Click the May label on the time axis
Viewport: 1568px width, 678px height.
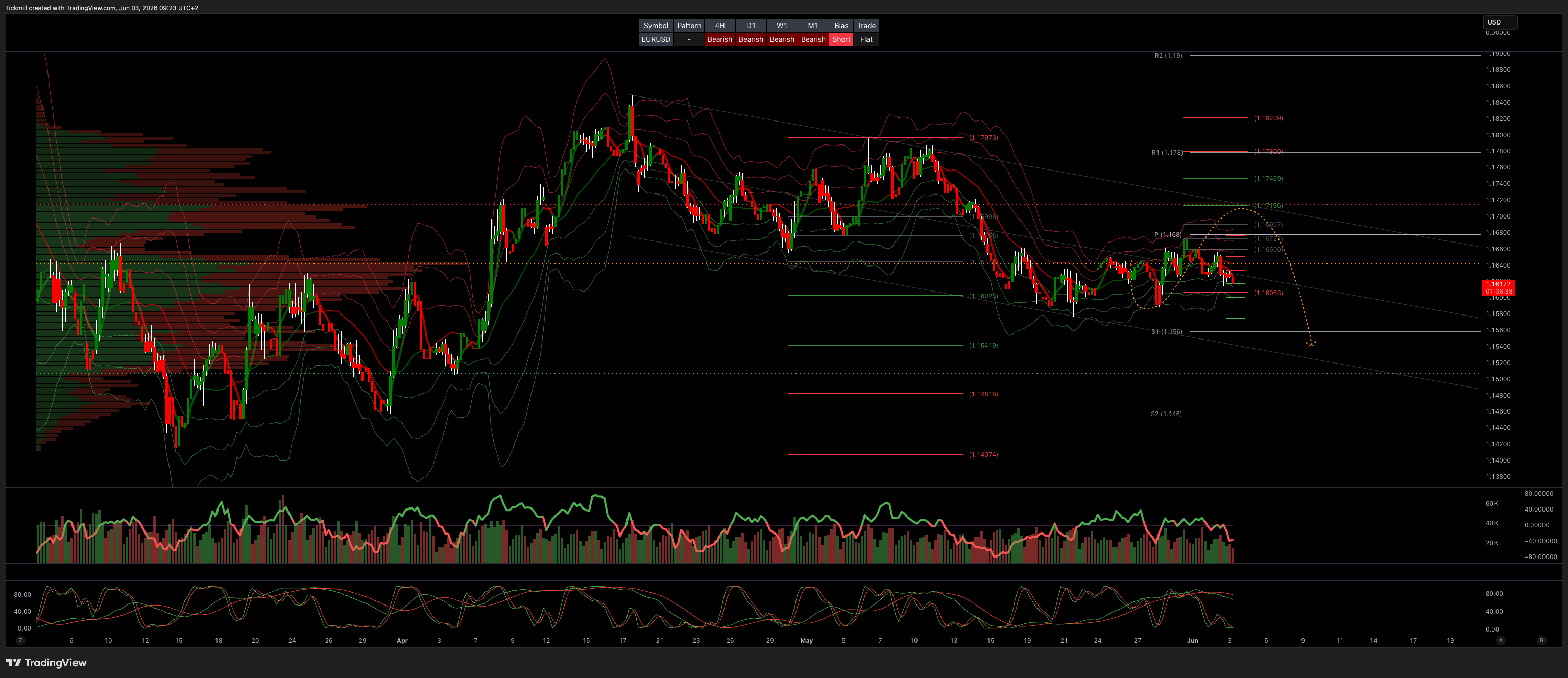point(806,640)
